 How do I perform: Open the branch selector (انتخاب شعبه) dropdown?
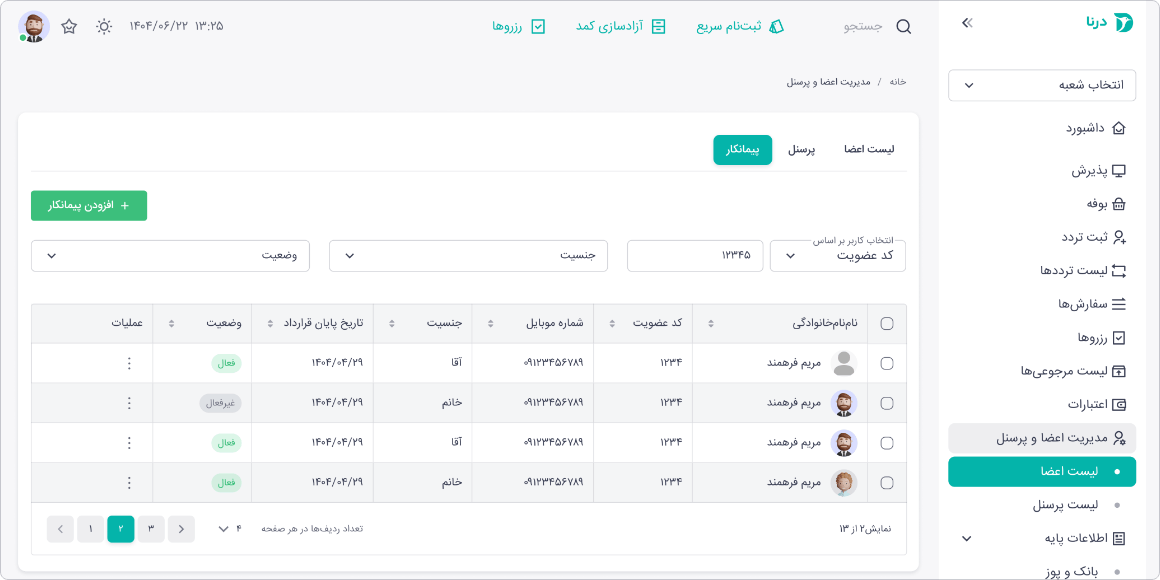(x=1042, y=85)
